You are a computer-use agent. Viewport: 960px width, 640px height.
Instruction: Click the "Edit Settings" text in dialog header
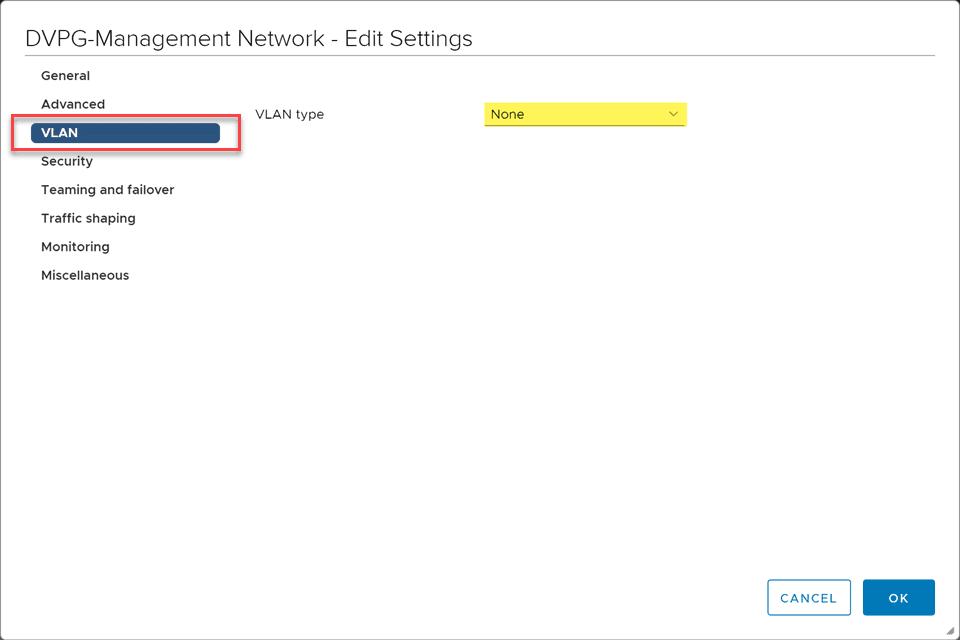click(408, 39)
